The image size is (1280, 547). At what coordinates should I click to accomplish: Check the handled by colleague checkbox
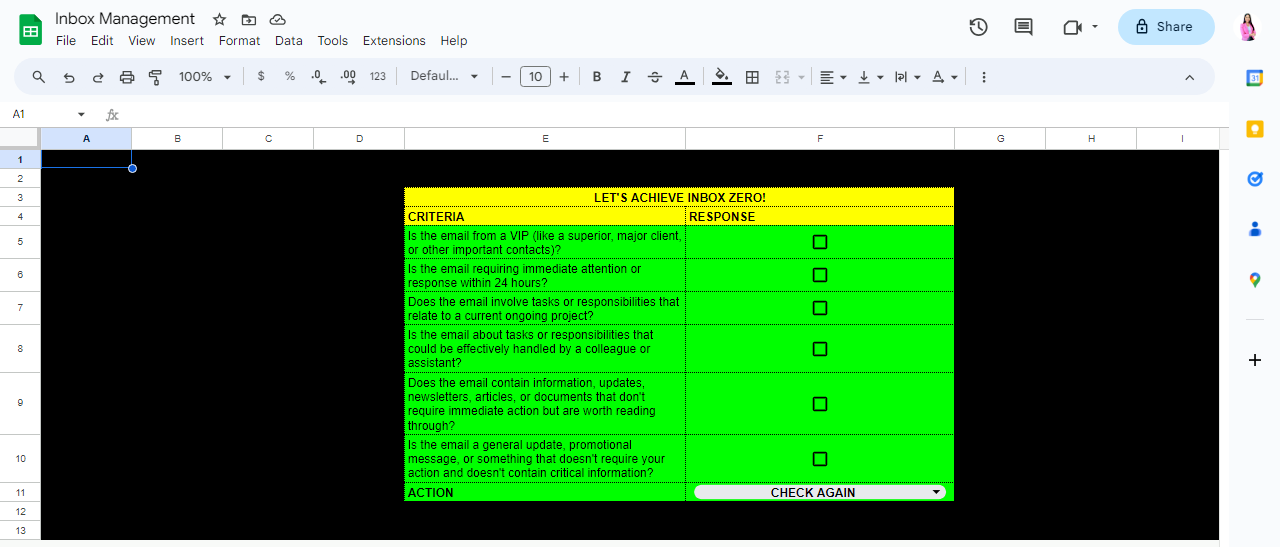point(820,349)
